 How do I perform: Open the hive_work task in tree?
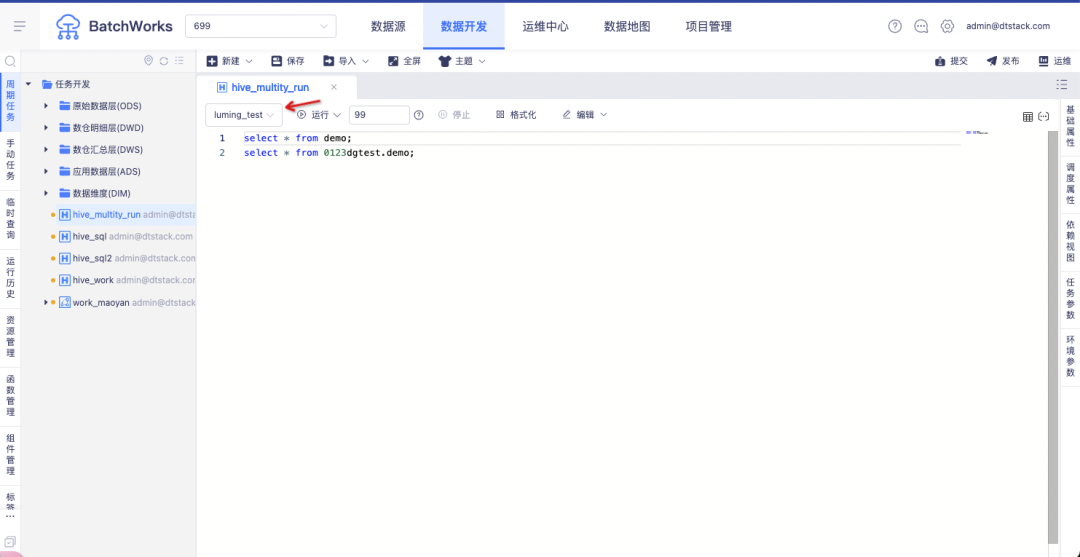tap(93, 280)
